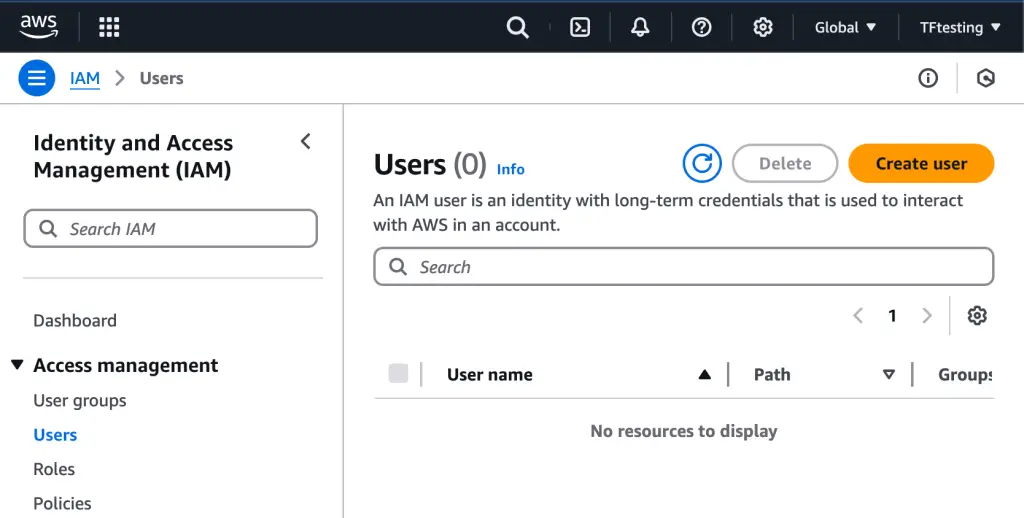The height and width of the screenshot is (518, 1024).
Task: Go to previous page of users
Action: (x=858, y=316)
